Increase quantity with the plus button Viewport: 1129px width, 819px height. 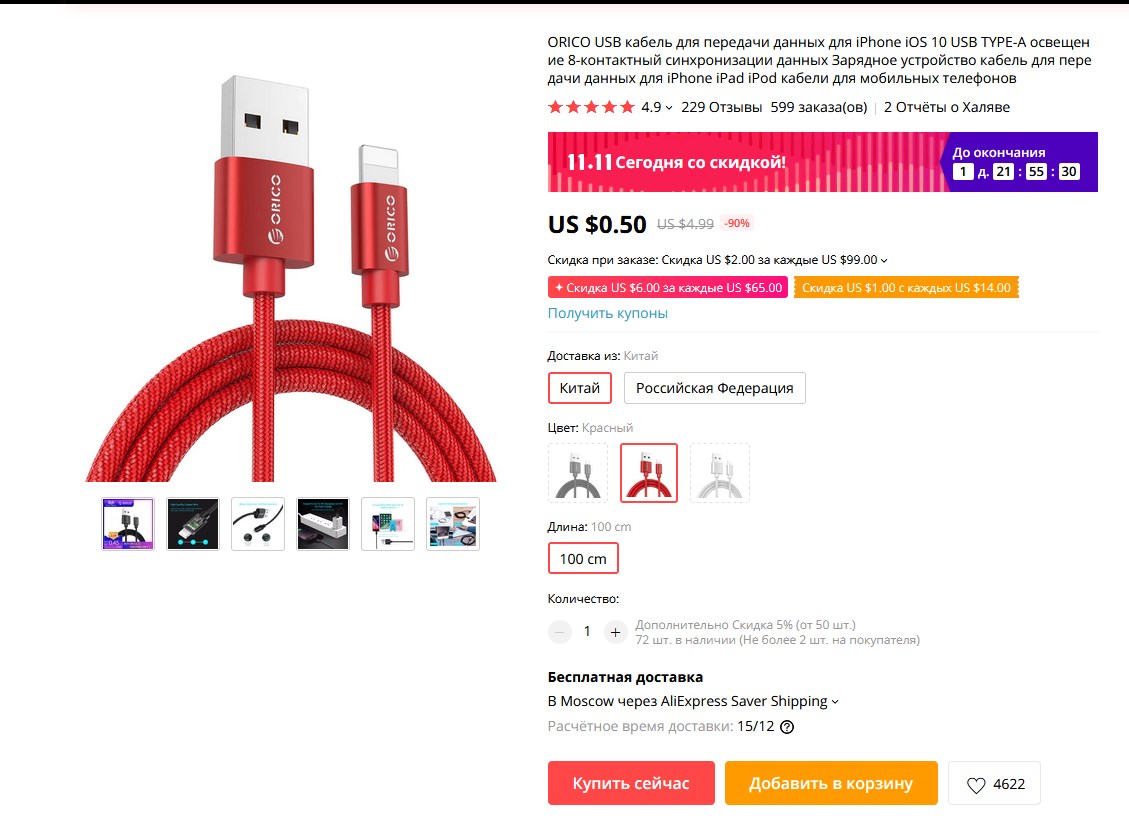coord(615,632)
